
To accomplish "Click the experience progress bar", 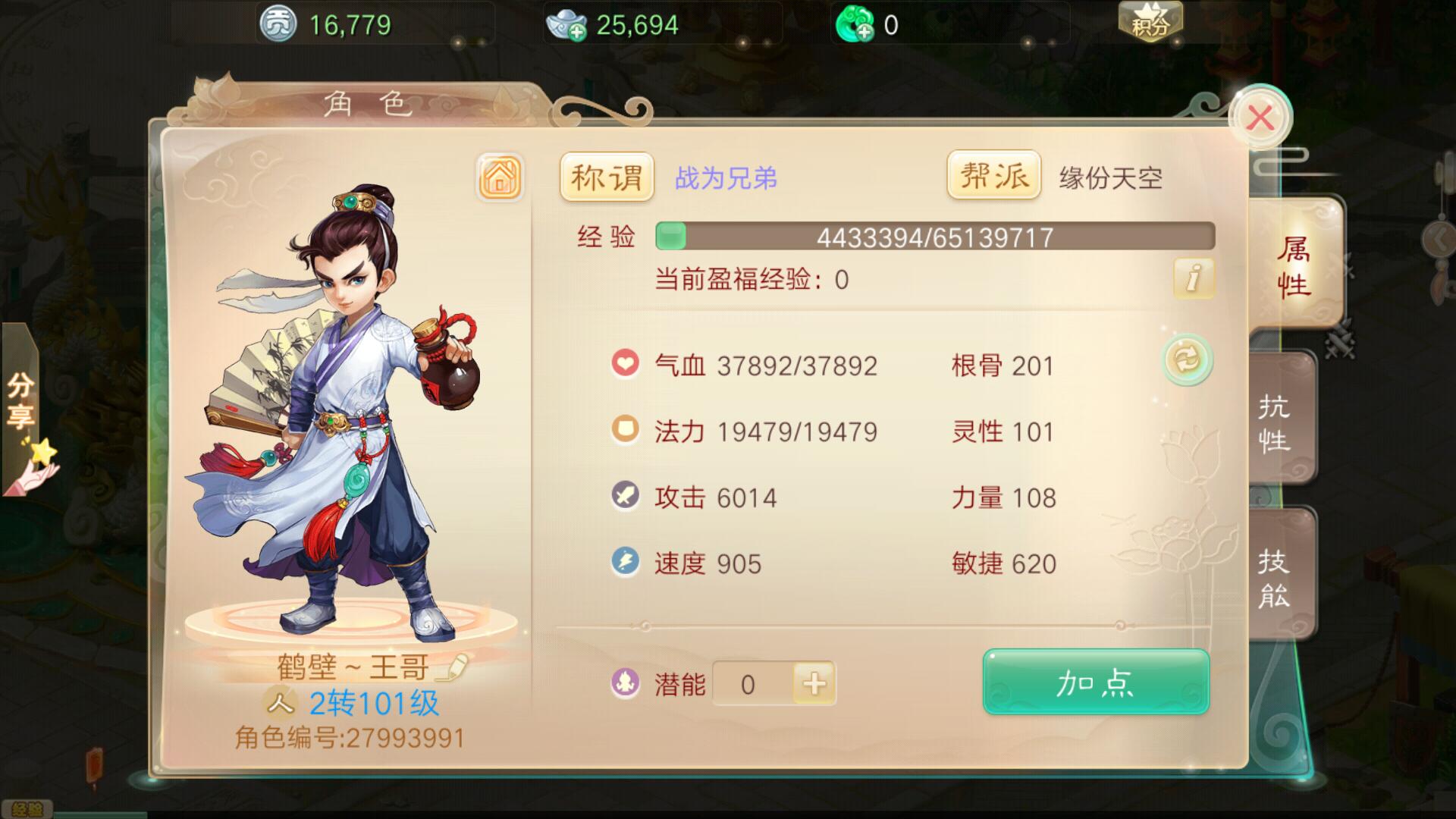I will [935, 237].
